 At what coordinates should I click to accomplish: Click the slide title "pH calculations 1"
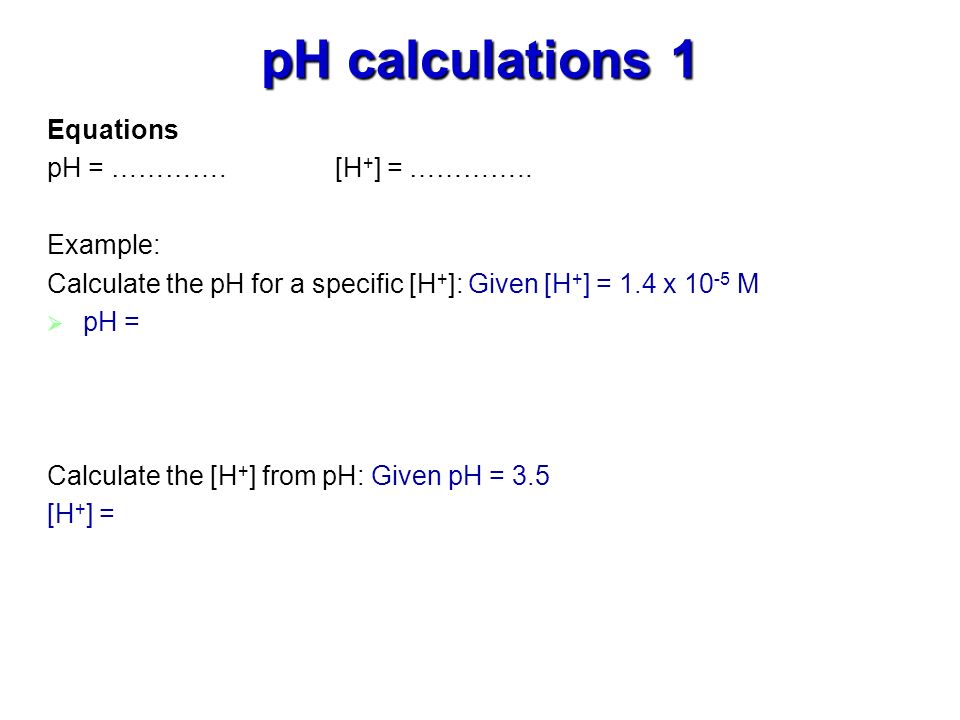[479, 61]
